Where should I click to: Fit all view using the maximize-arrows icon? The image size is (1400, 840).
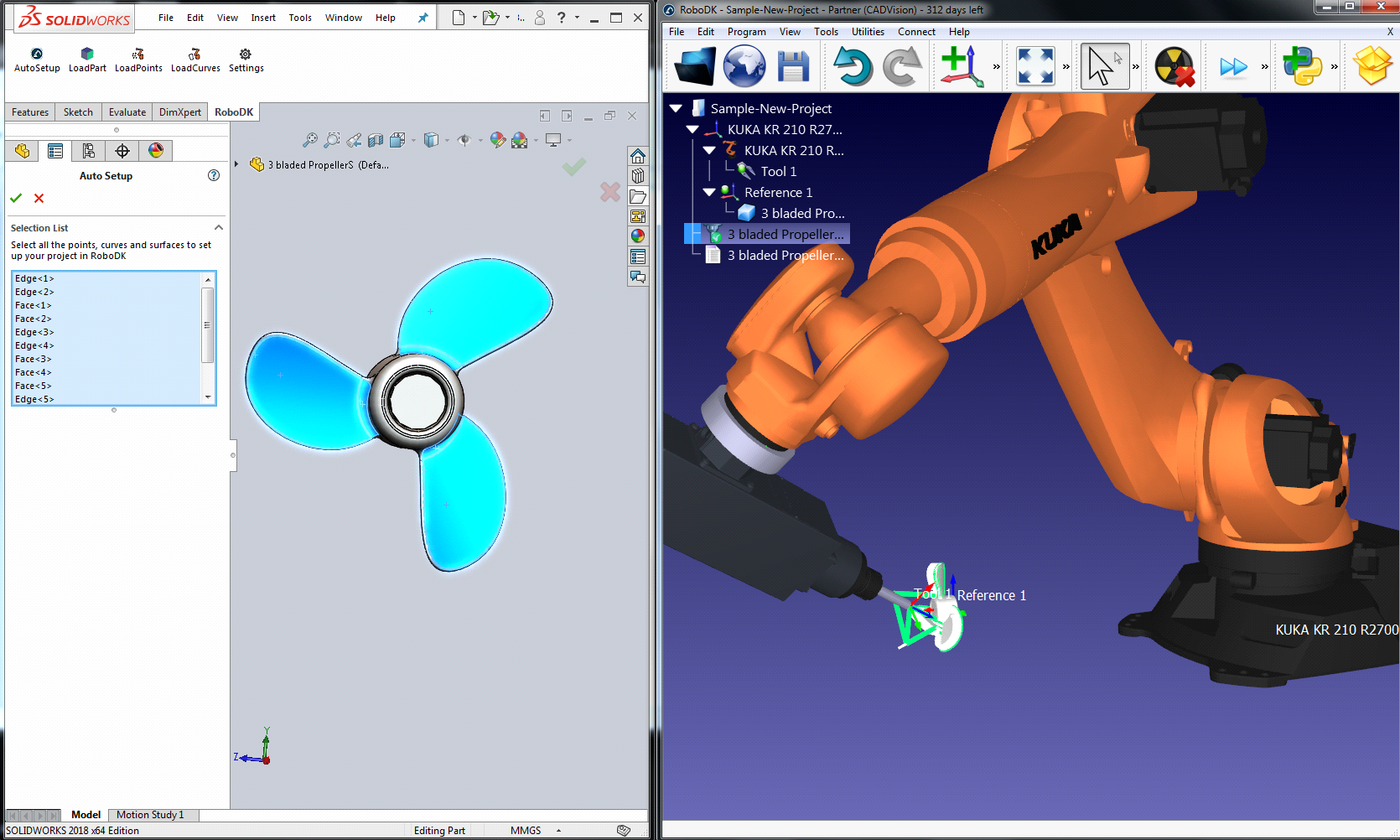pos(1037,65)
